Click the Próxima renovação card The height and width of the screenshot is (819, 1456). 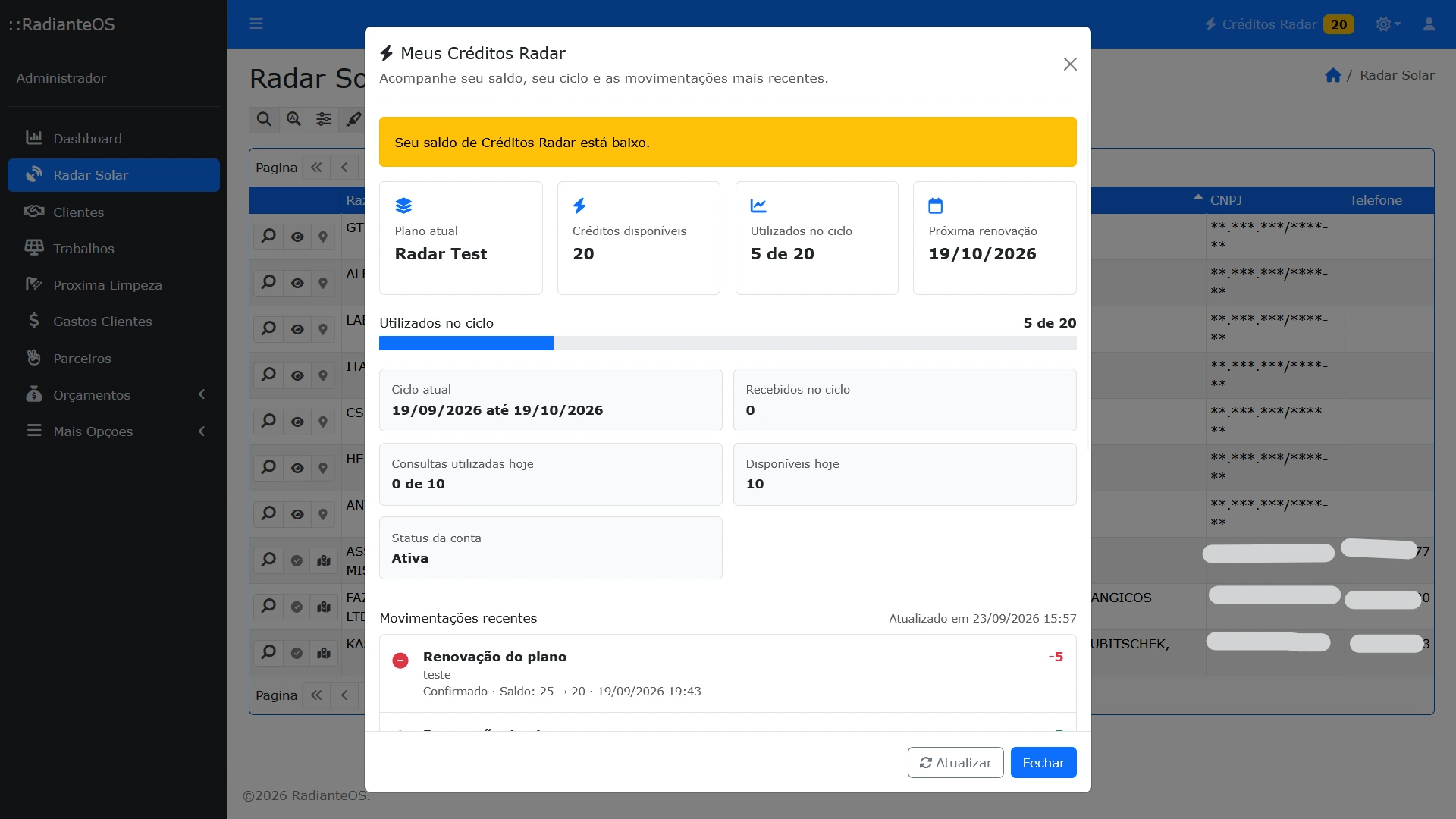click(x=995, y=238)
